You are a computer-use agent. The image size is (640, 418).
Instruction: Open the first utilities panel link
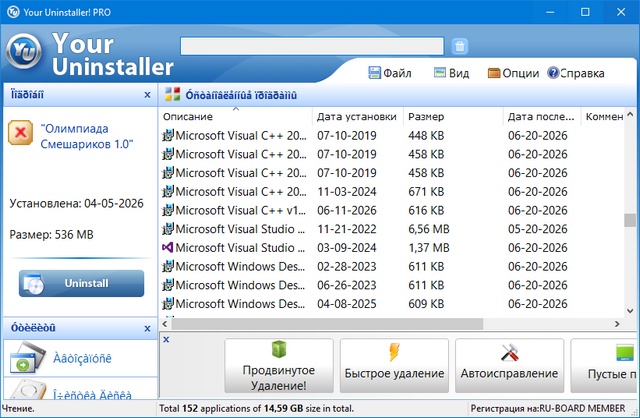(x=82, y=358)
